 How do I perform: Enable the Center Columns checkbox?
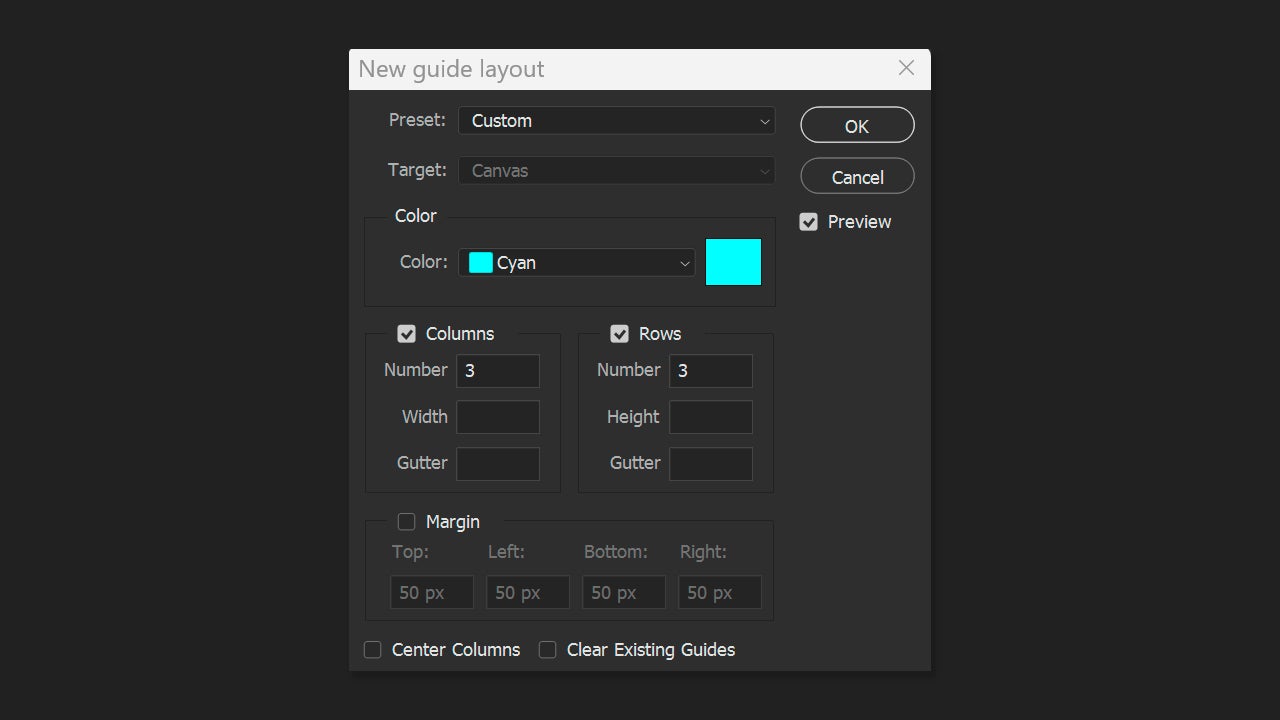[373, 650]
